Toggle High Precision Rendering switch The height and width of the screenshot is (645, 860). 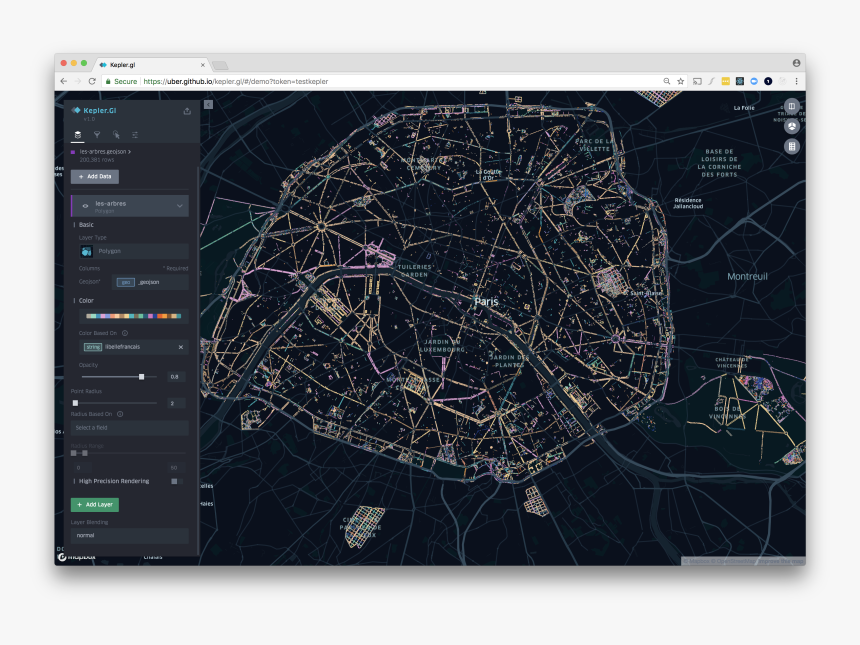point(176,482)
